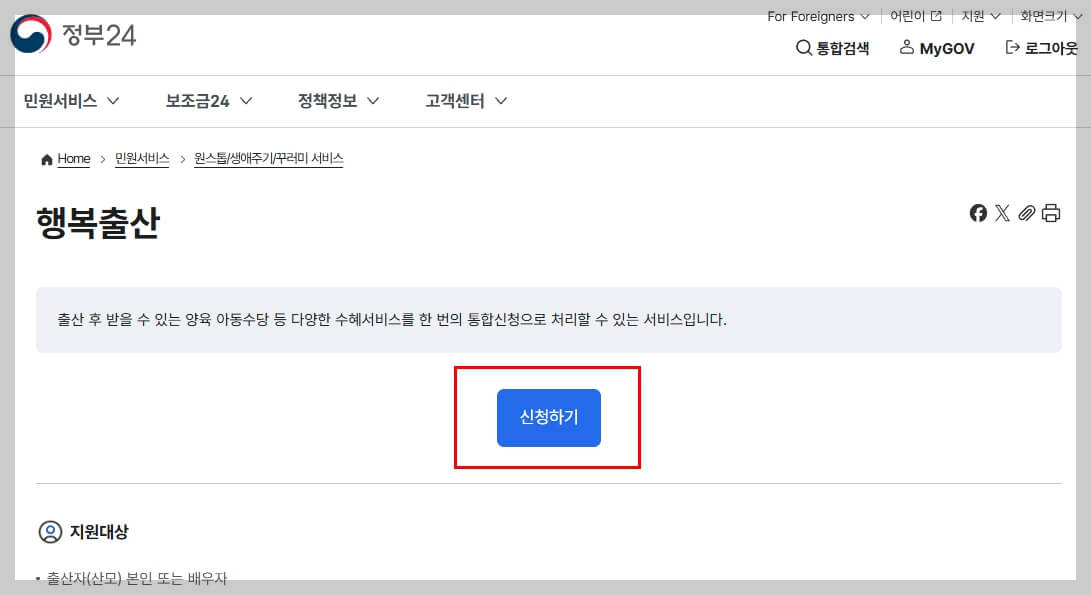Click the Home house icon in breadcrumb
Screen dimensions: 1091x595
tap(45, 158)
